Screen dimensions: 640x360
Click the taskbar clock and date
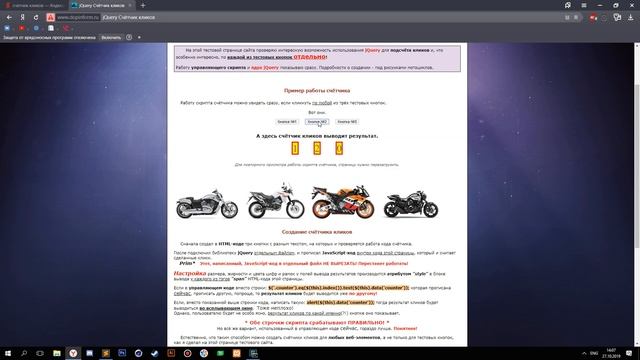pos(611,353)
